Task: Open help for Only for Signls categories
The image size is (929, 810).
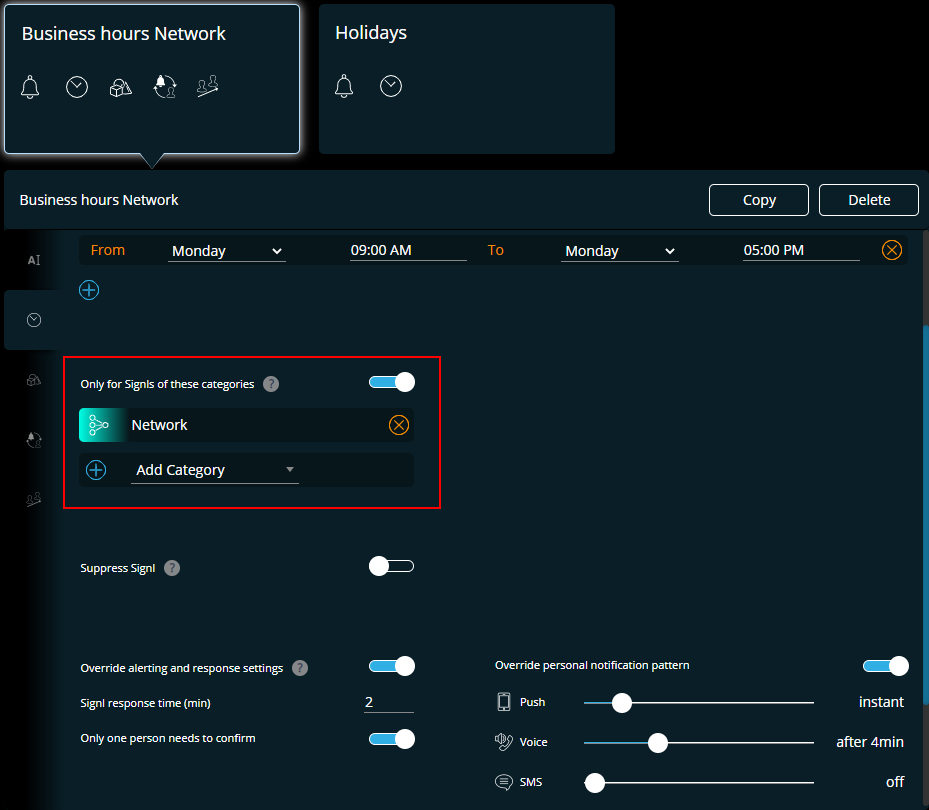Action: pyautogui.click(x=271, y=384)
